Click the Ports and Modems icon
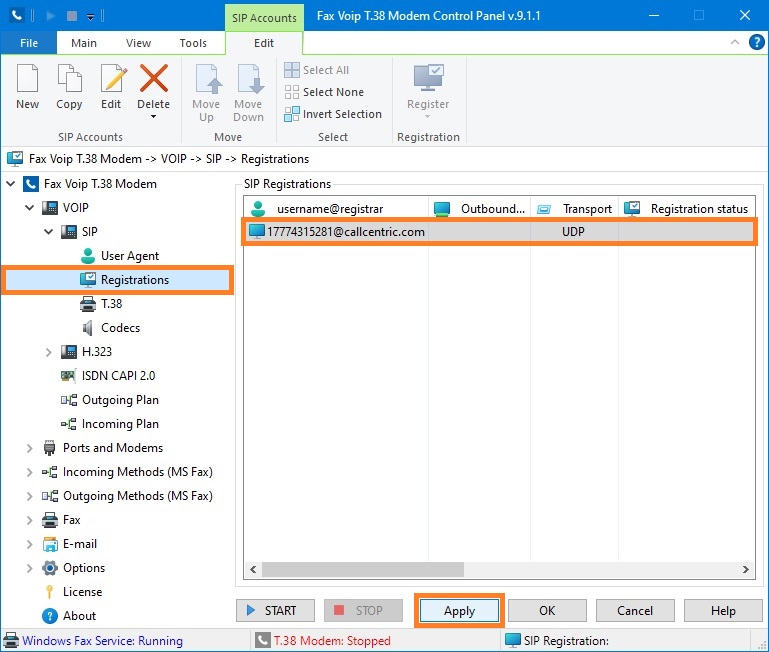Viewport: 769px width, 652px height. (x=50, y=448)
